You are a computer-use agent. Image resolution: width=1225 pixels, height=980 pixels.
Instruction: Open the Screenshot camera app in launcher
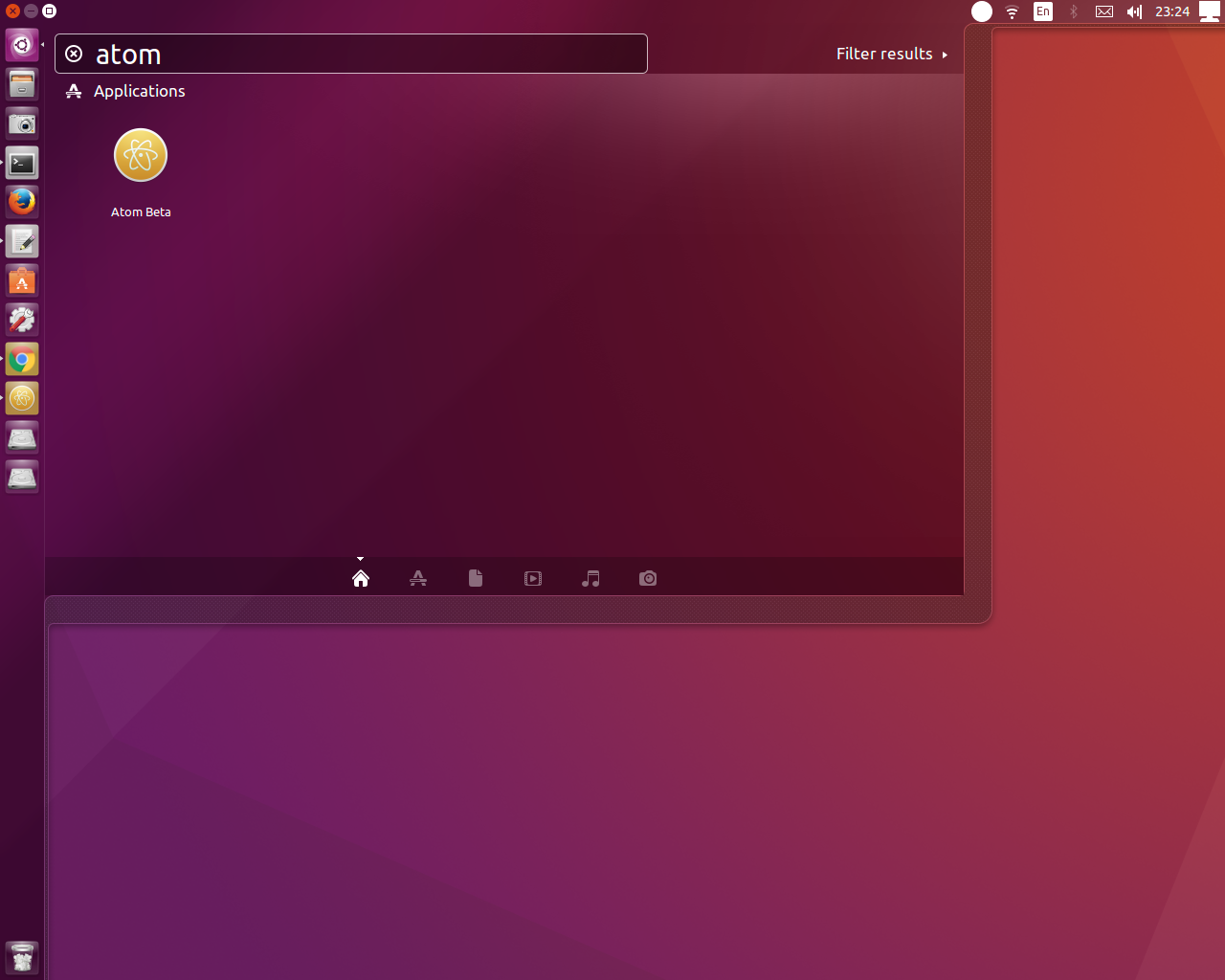(x=22, y=123)
